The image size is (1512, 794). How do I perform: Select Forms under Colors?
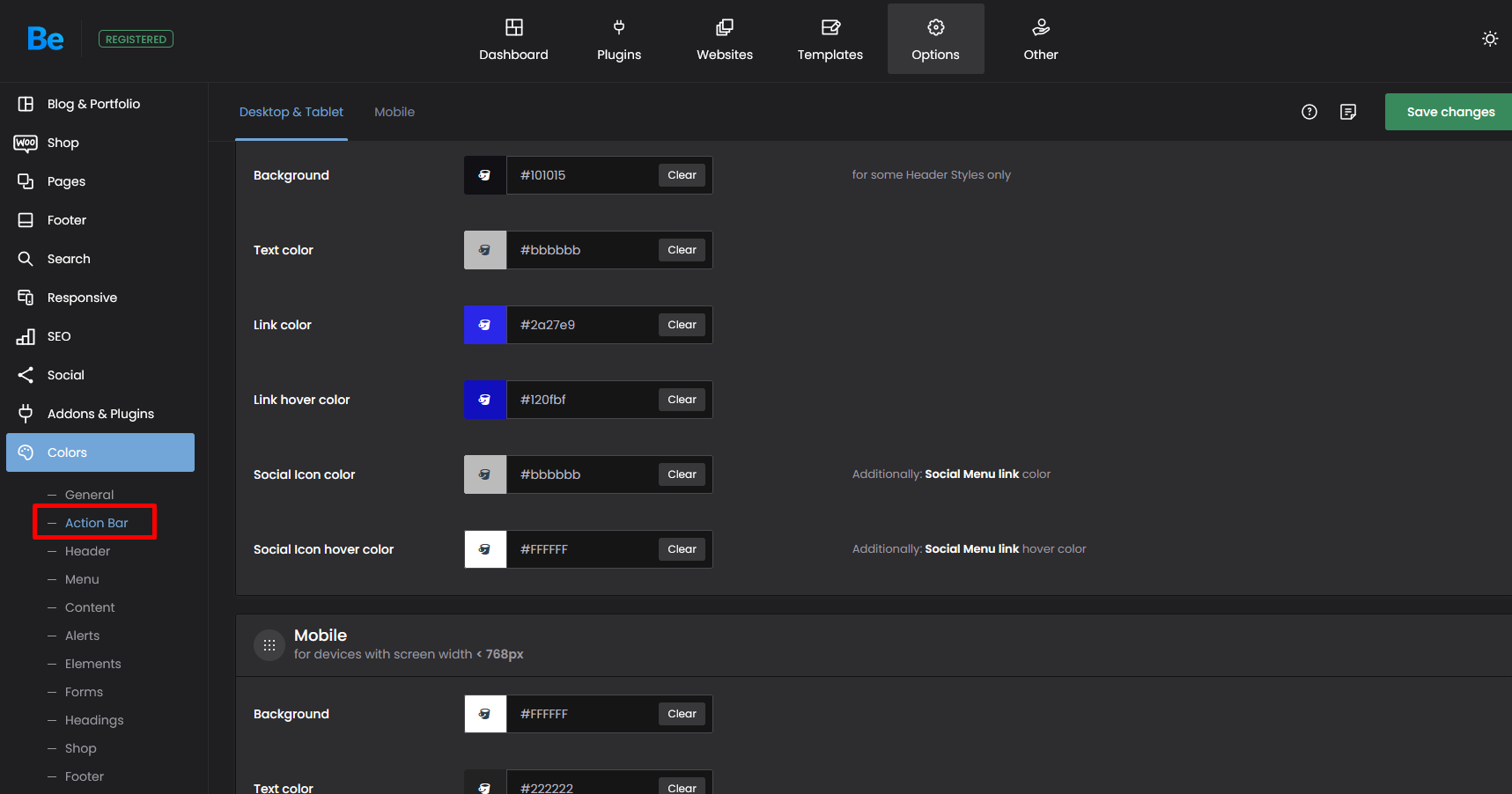pyautogui.click(x=84, y=692)
